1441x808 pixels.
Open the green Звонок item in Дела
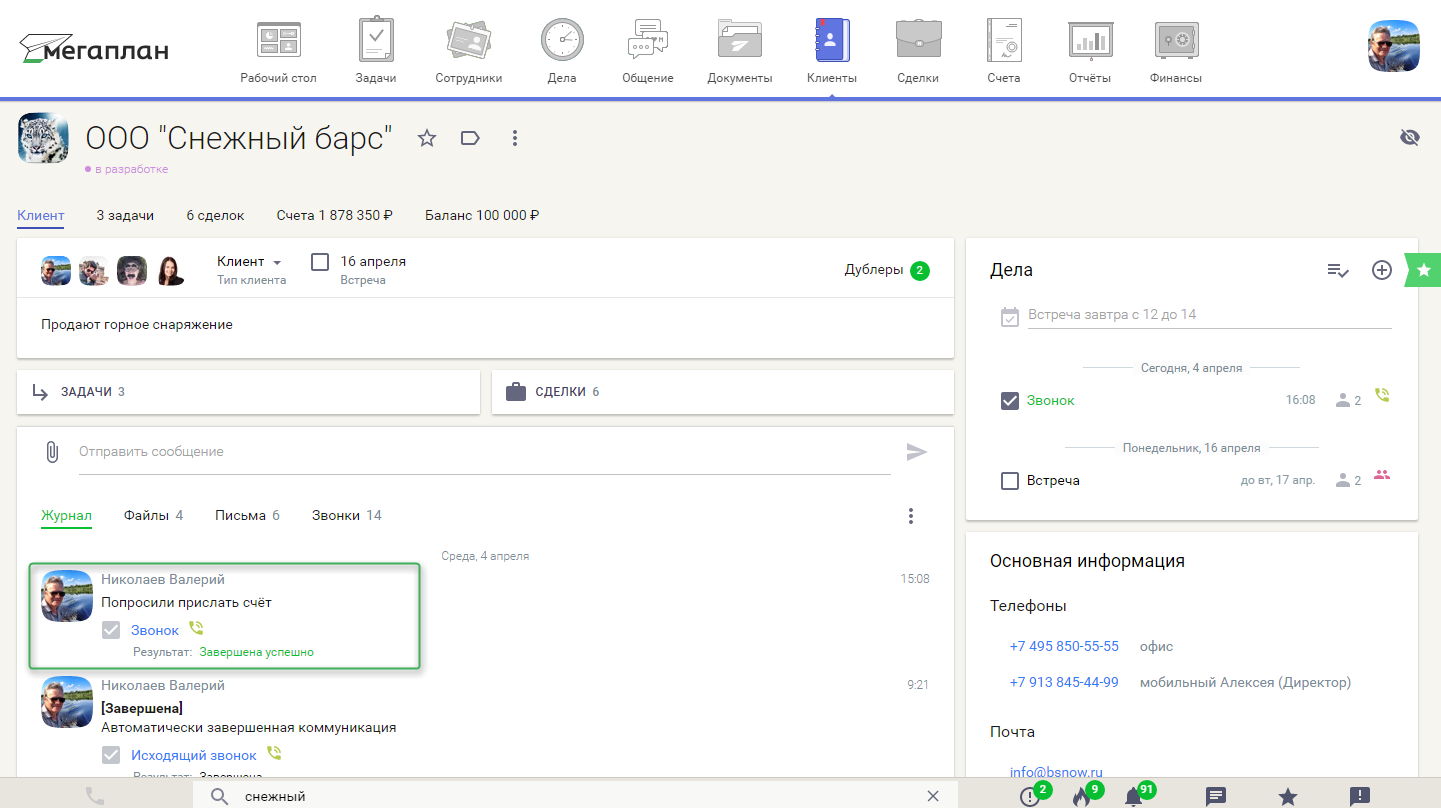tap(1051, 401)
